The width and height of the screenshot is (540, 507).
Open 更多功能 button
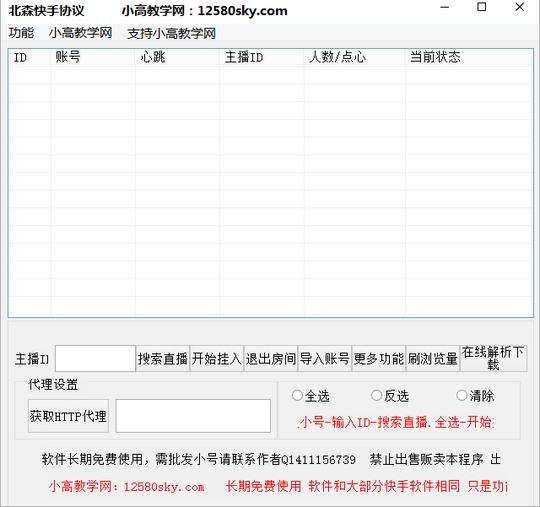(379, 359)
